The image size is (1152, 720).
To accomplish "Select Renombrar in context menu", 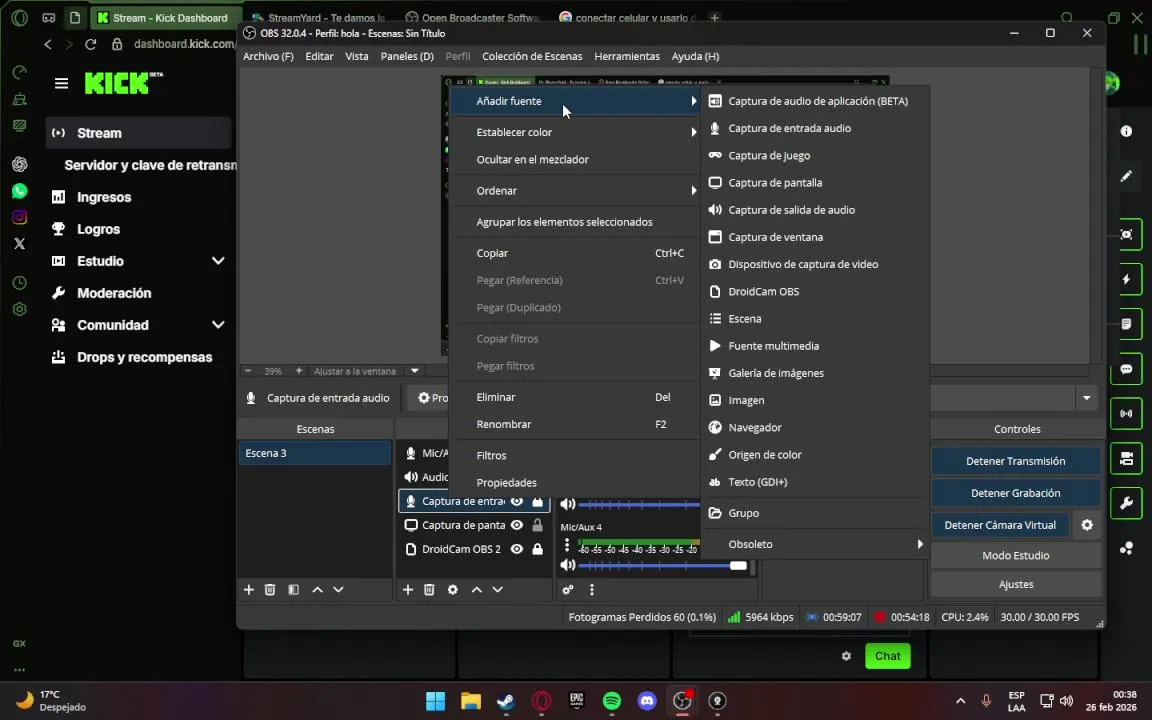I will [x=575, y=425].
